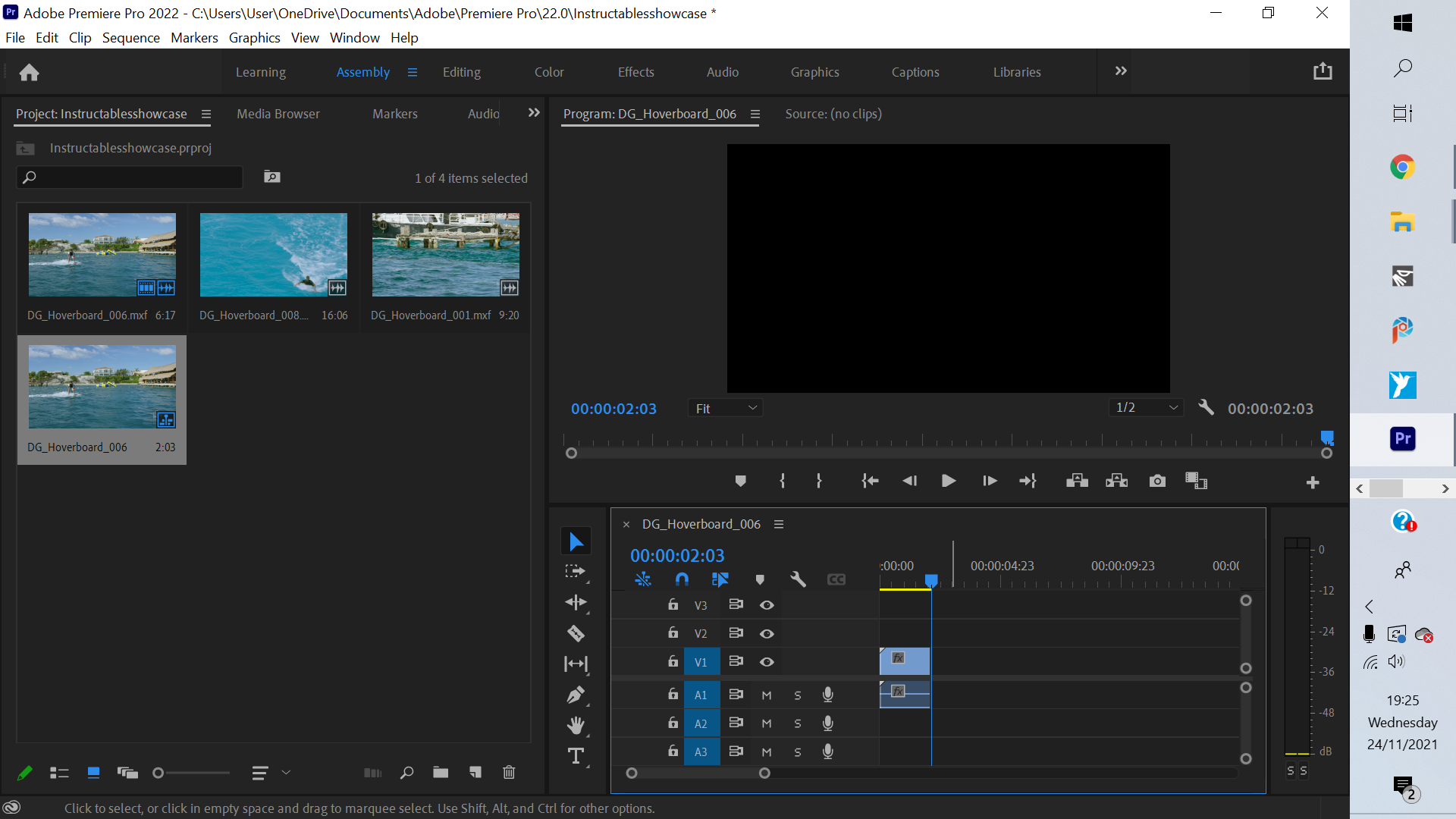Screen dimensions: 1456x819
Task: Open Comparison View button
Action: point(1196,481)
